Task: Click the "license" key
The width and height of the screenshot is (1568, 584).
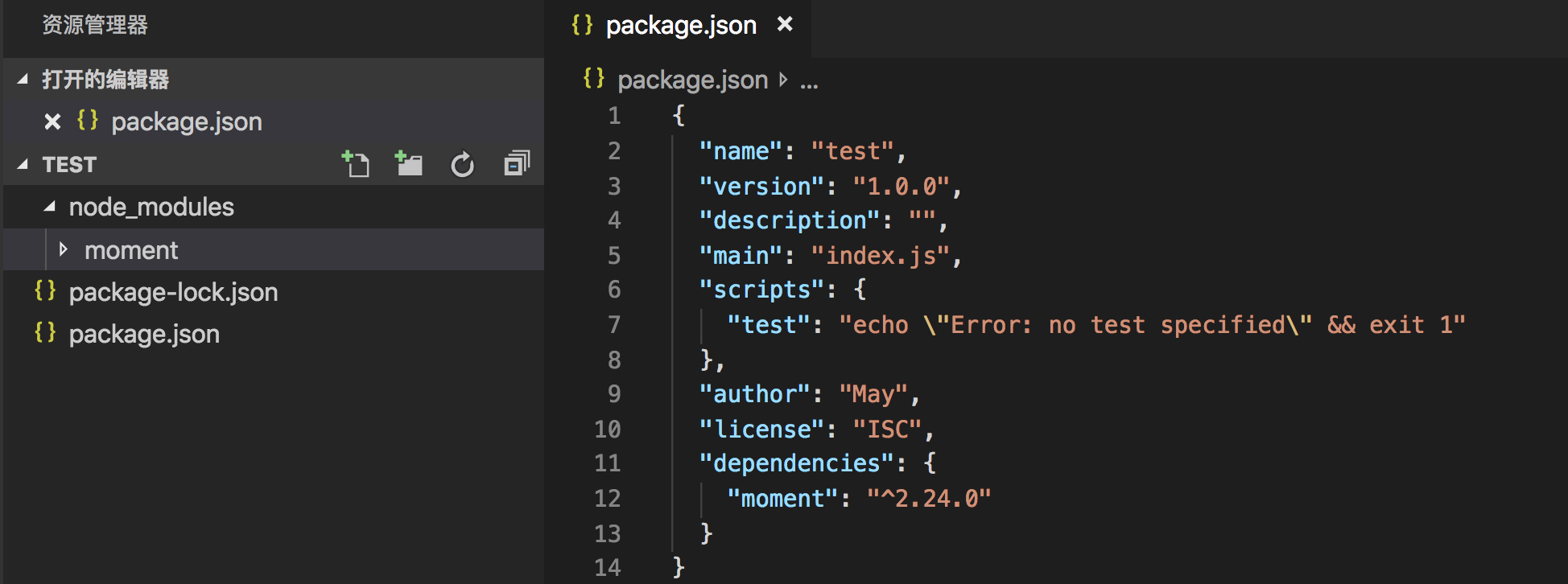Action: [x=761, y=430]
